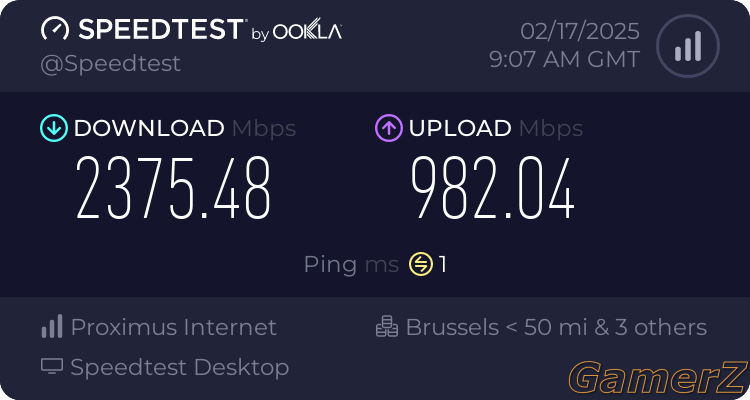Select the 2375.48 download value
The width and height of the screenshot is (750, 400).
pyautogui.click(x=173, y=188)
